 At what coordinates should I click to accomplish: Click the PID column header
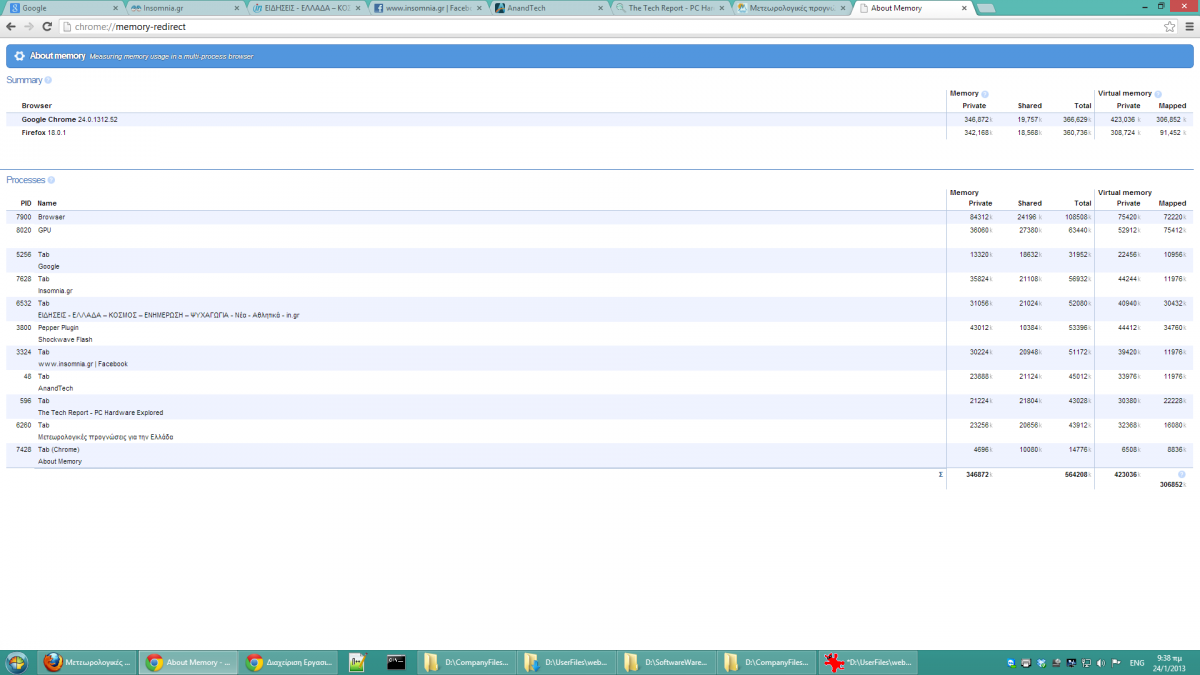point(26,203)
